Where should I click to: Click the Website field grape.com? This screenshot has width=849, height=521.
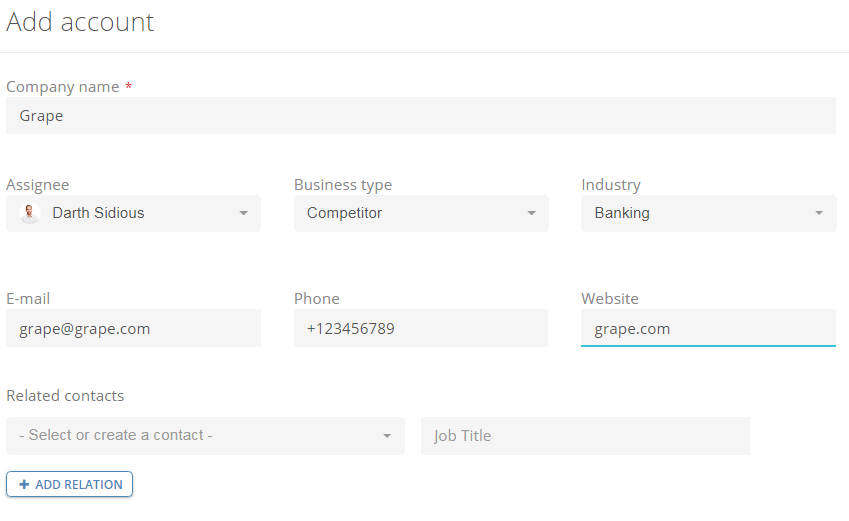tap(708, 328)
